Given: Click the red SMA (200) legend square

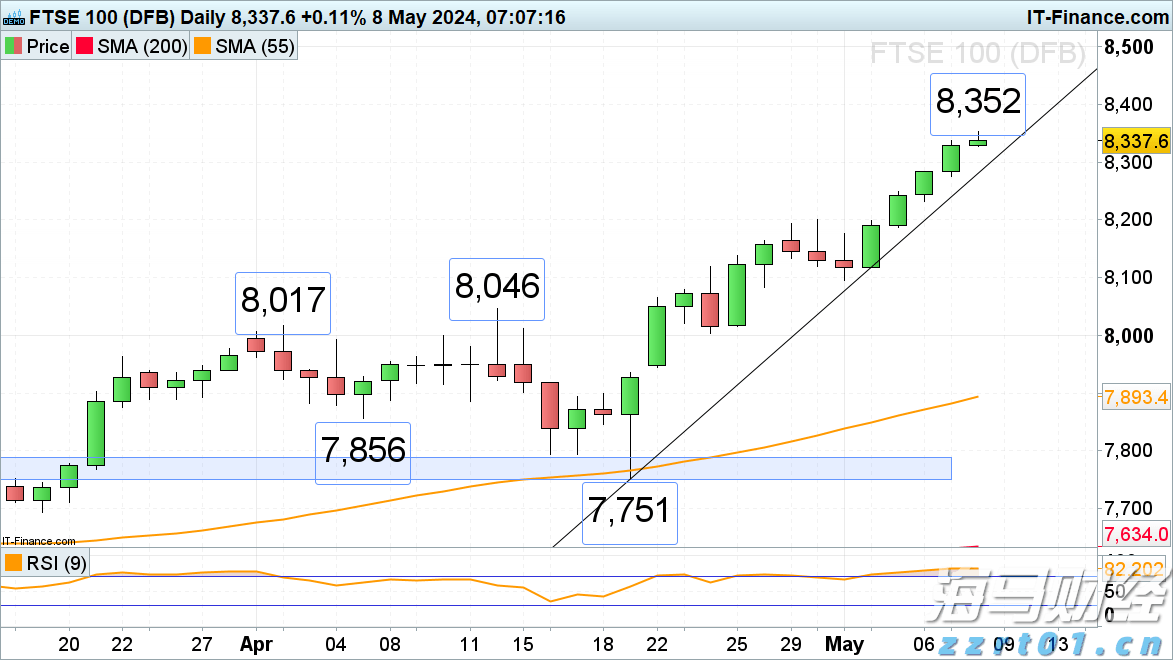Looking at the screenshot, I should click(x=82, y=47).
